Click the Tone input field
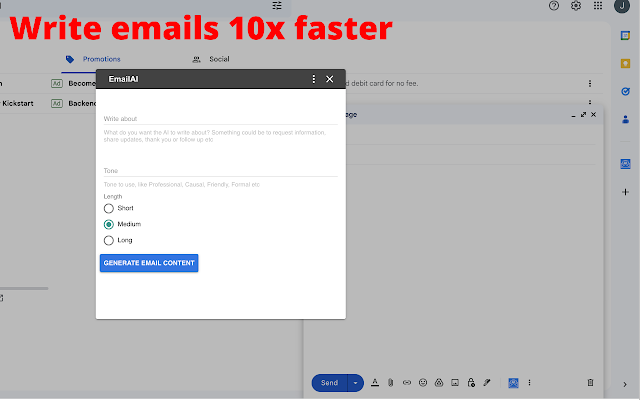 coord(220,171)
